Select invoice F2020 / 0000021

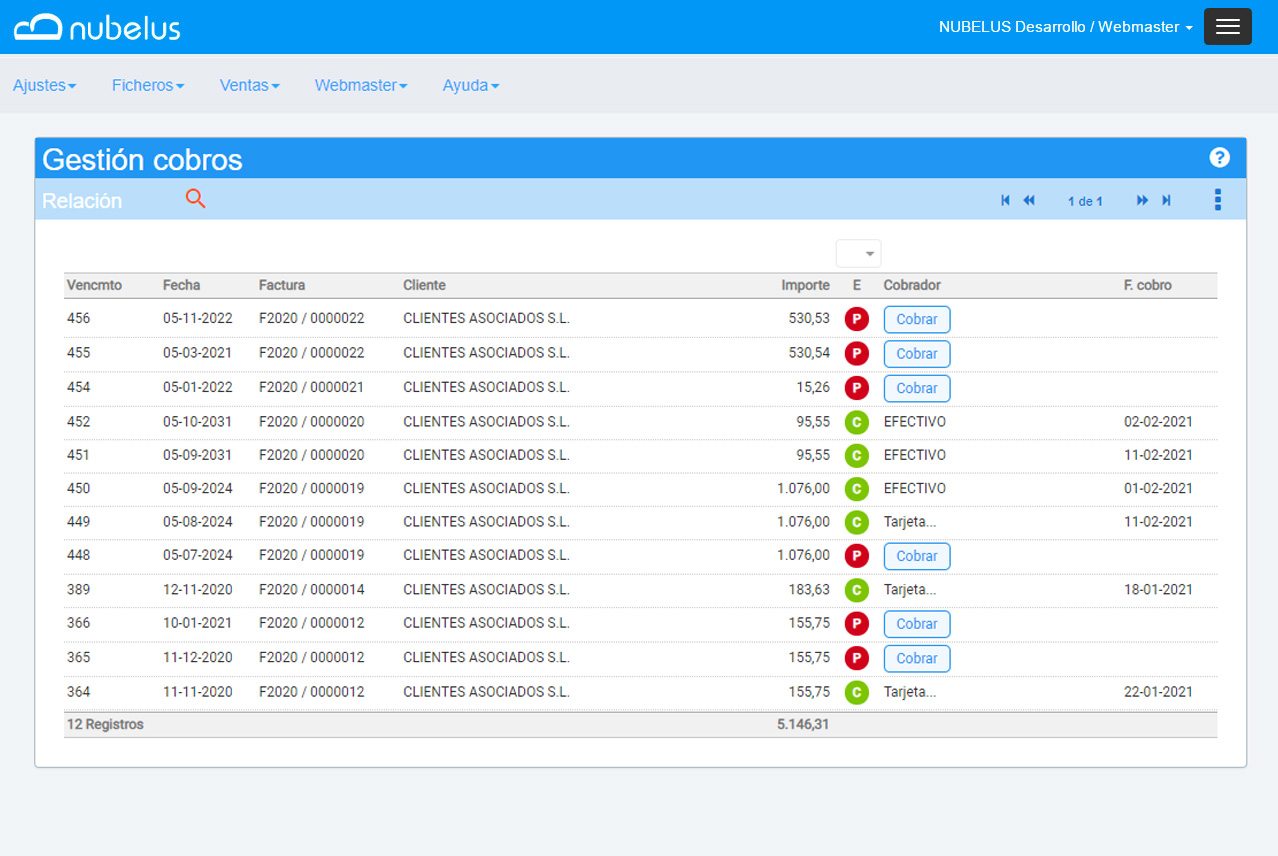pyautogui.click(x=312, y=388)
